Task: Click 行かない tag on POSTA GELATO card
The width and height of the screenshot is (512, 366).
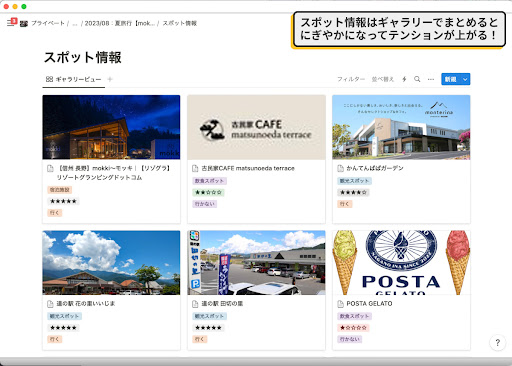Action: click(x=349, y=339)
